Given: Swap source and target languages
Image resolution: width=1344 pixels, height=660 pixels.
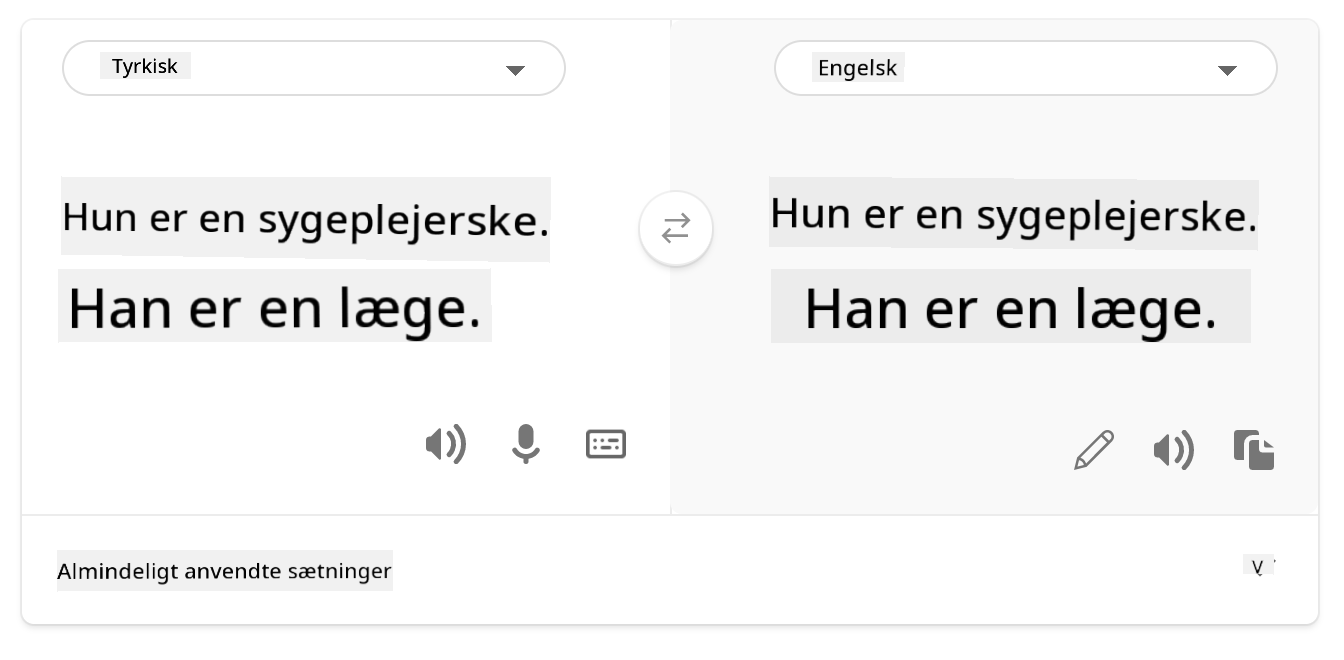Looking at the screenshot, I should pos(676,229).
